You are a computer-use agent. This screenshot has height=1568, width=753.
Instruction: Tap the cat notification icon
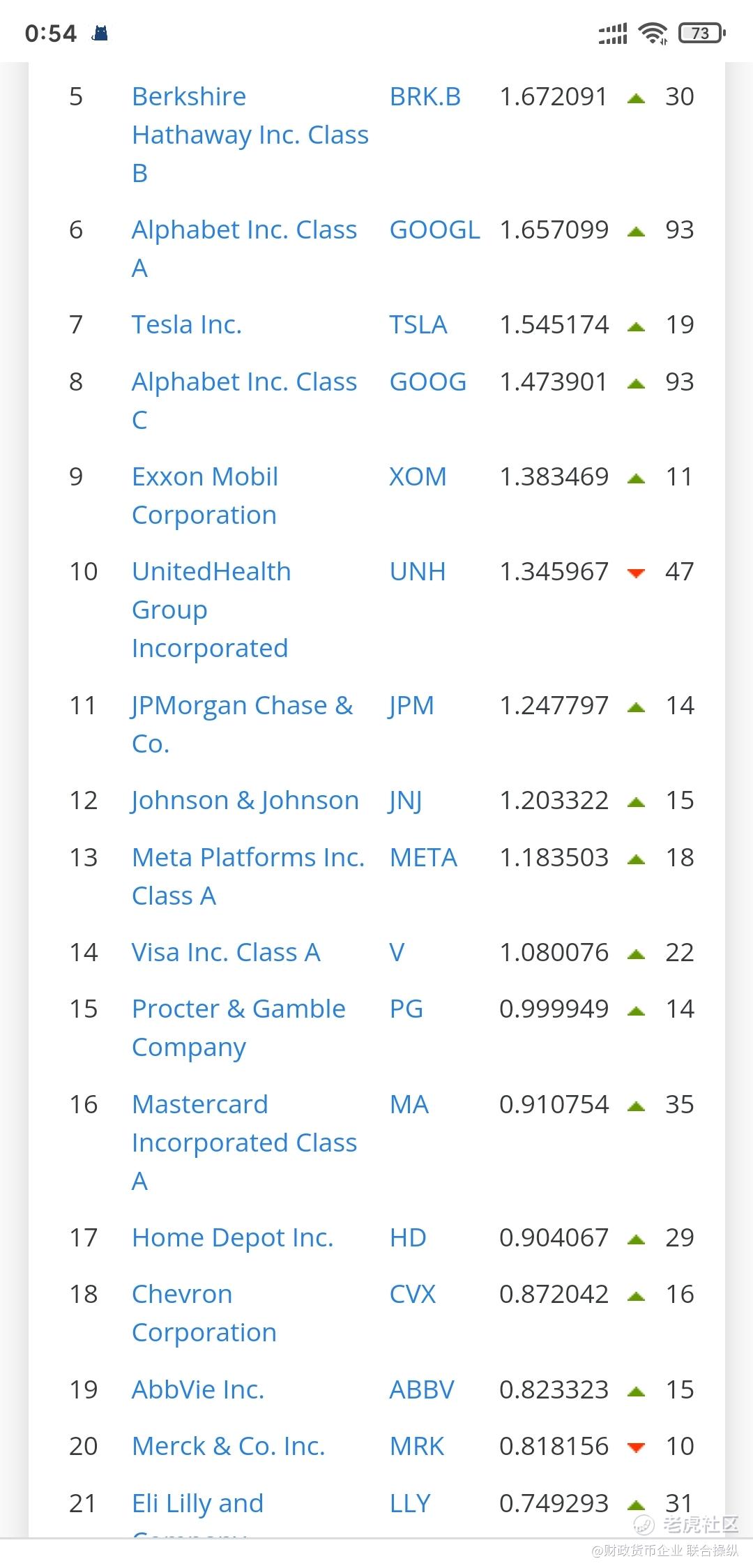pos(100,33)
